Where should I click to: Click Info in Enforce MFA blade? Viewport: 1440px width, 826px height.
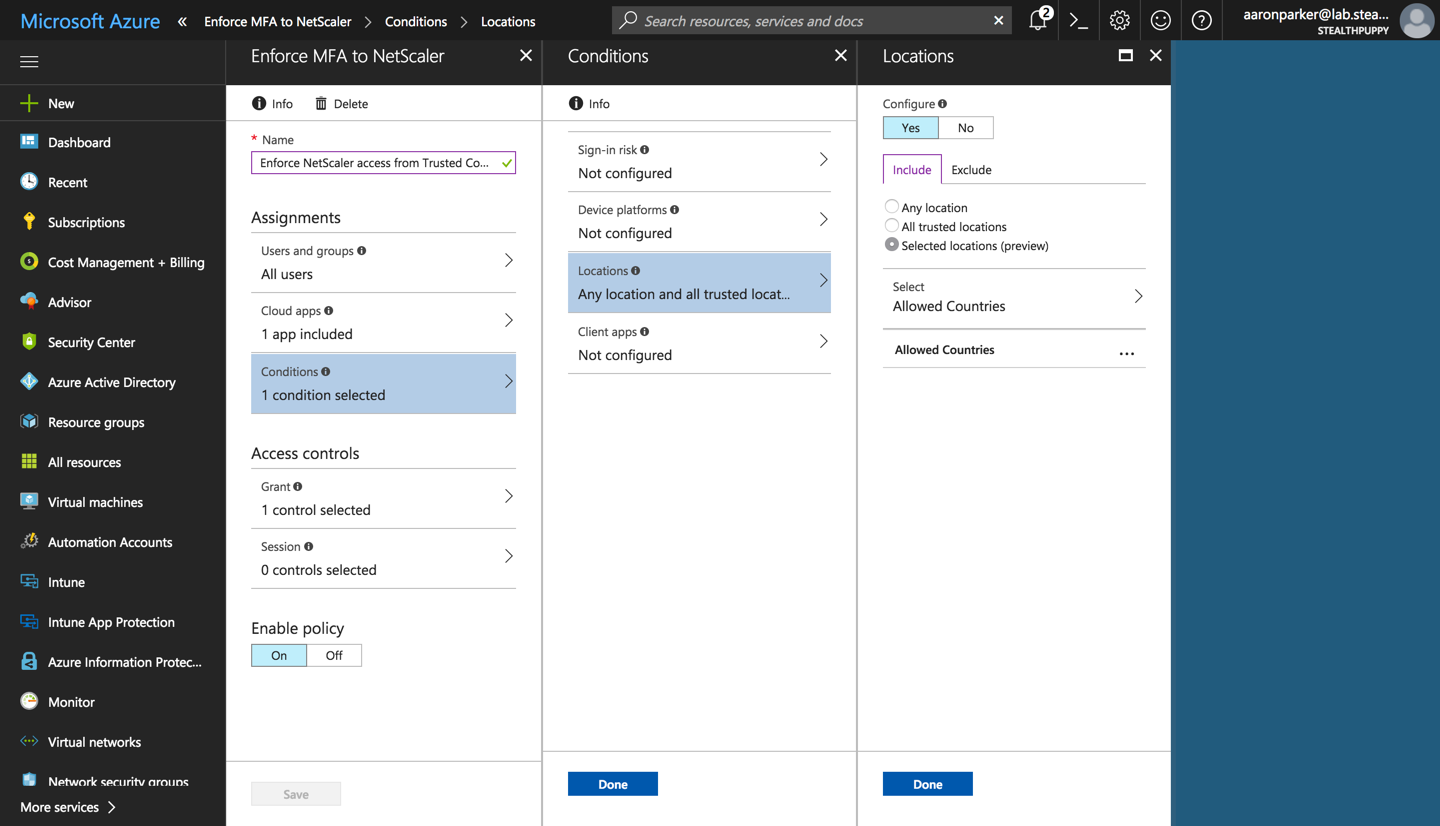click(273, 104)
